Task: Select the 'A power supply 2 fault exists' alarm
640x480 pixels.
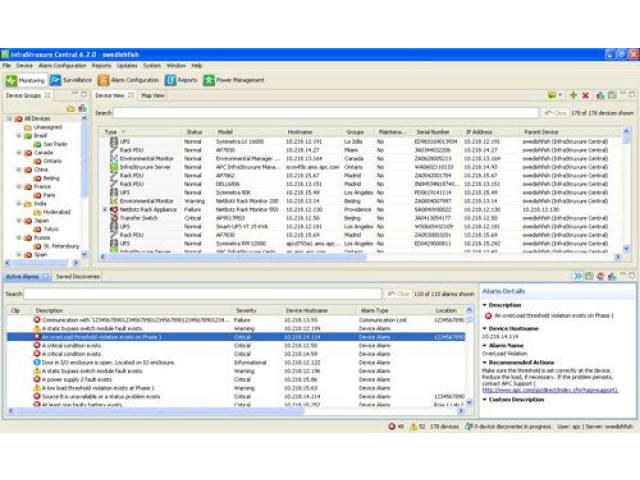Action: [x=236, y=380]
